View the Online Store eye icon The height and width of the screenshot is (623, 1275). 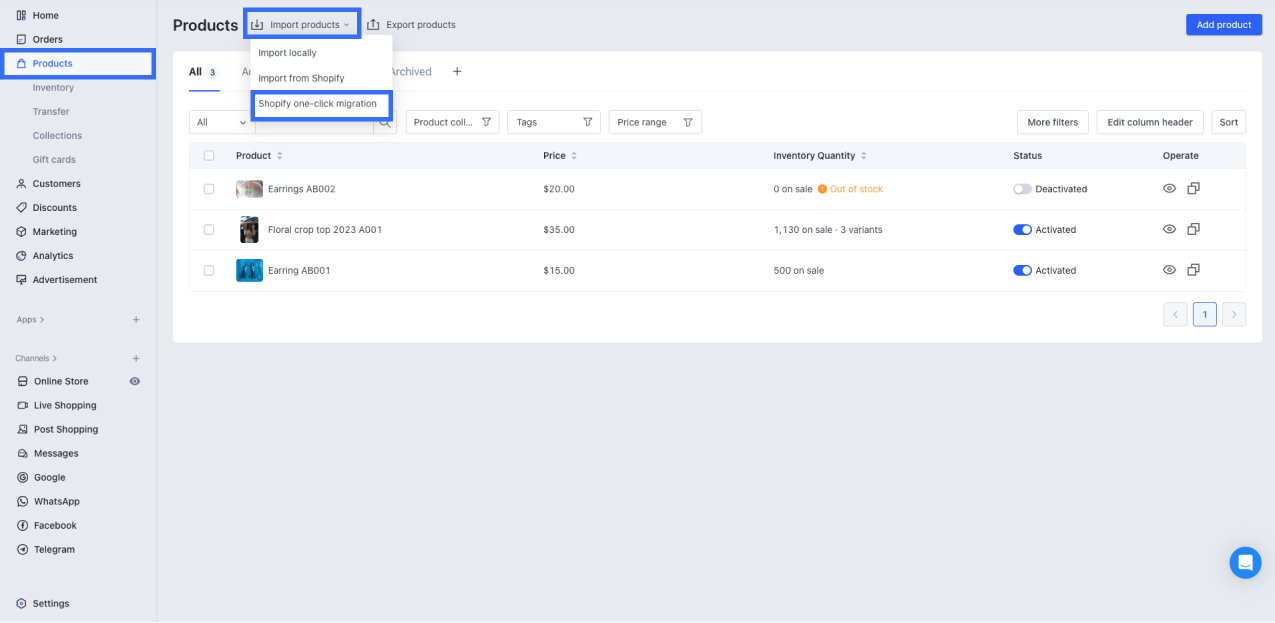135,381
